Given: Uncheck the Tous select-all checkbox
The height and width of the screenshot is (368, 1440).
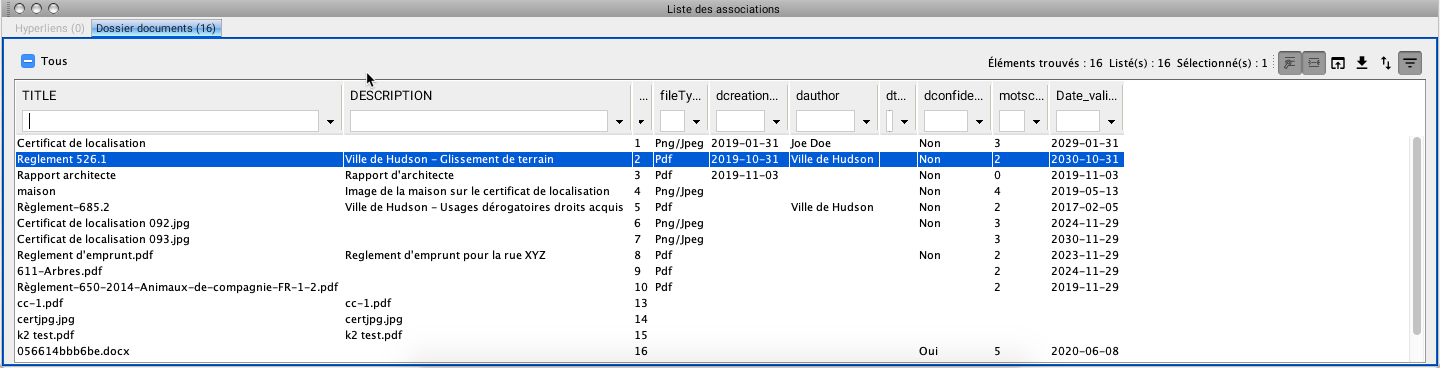Looking at the screenshot, I should (29, 61).
